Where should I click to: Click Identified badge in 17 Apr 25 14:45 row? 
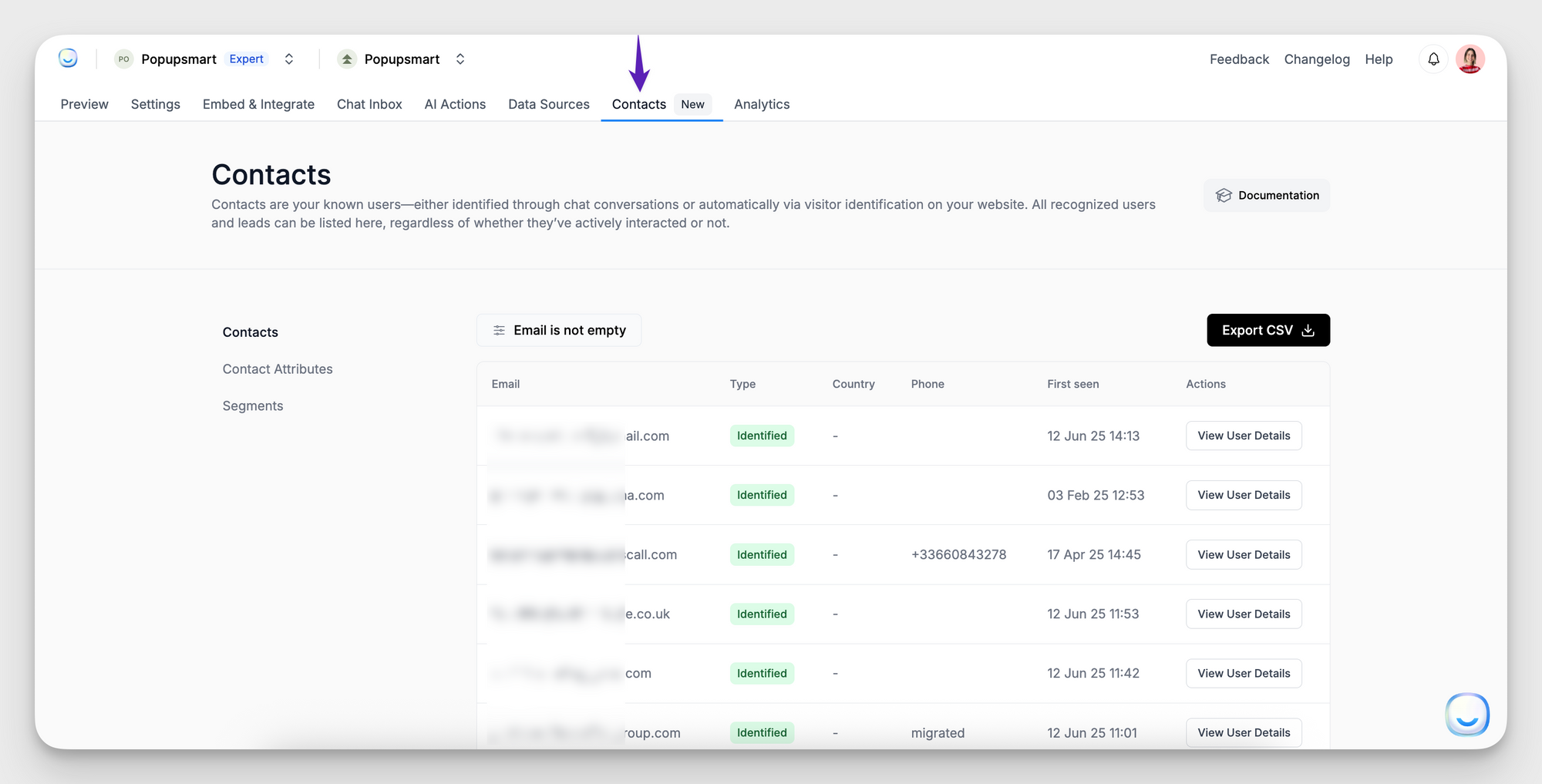tap(762, 554)
